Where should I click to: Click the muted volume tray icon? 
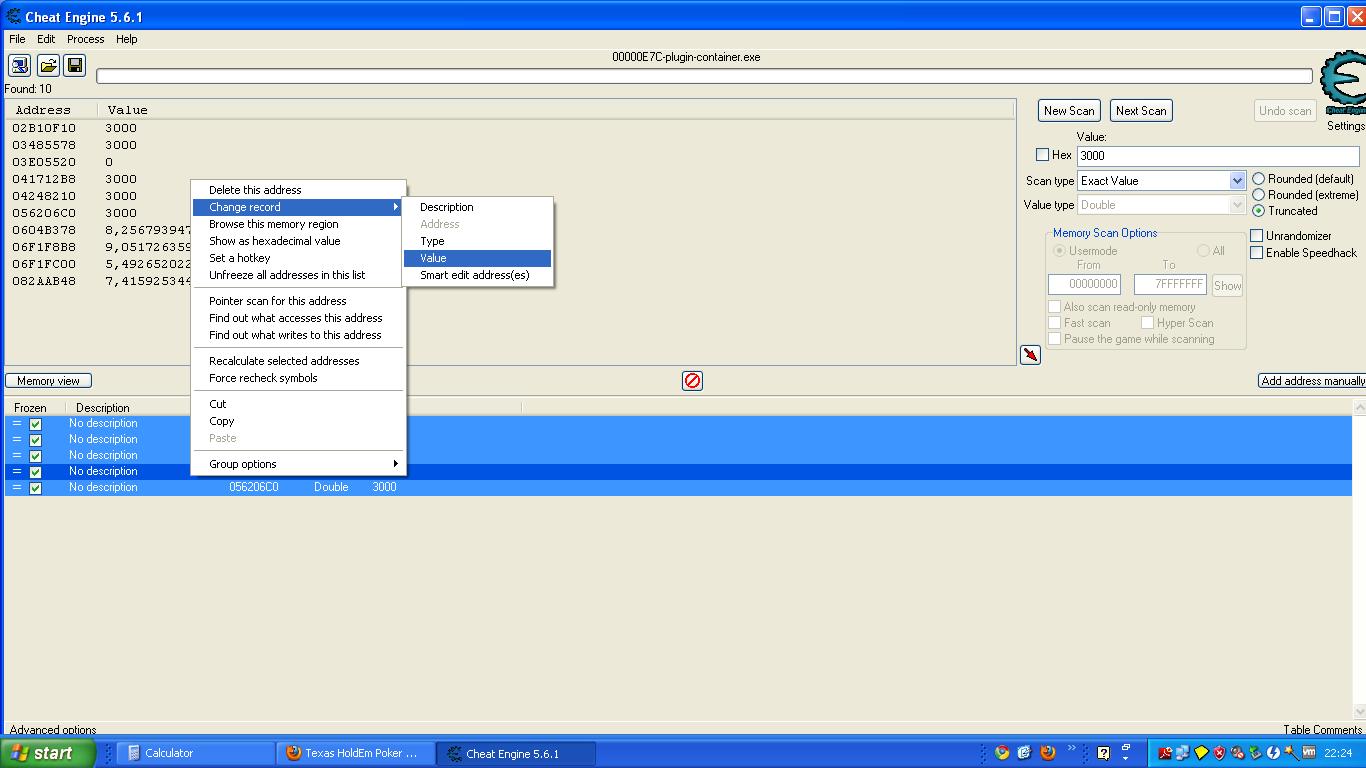point(1237,753)
